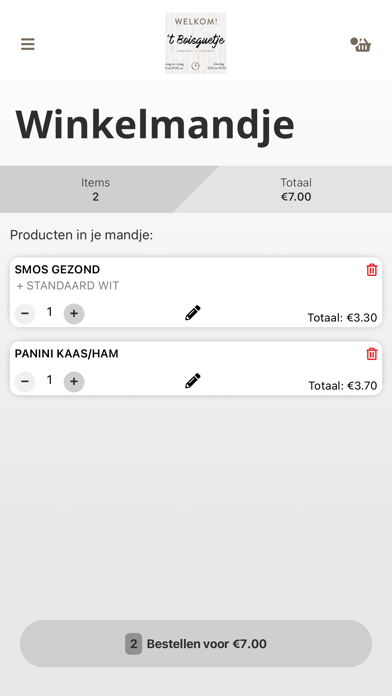Edit SMOS GEZOND with pencil icon
Screen dimensions: 392x696
click(x=193, y=313)
